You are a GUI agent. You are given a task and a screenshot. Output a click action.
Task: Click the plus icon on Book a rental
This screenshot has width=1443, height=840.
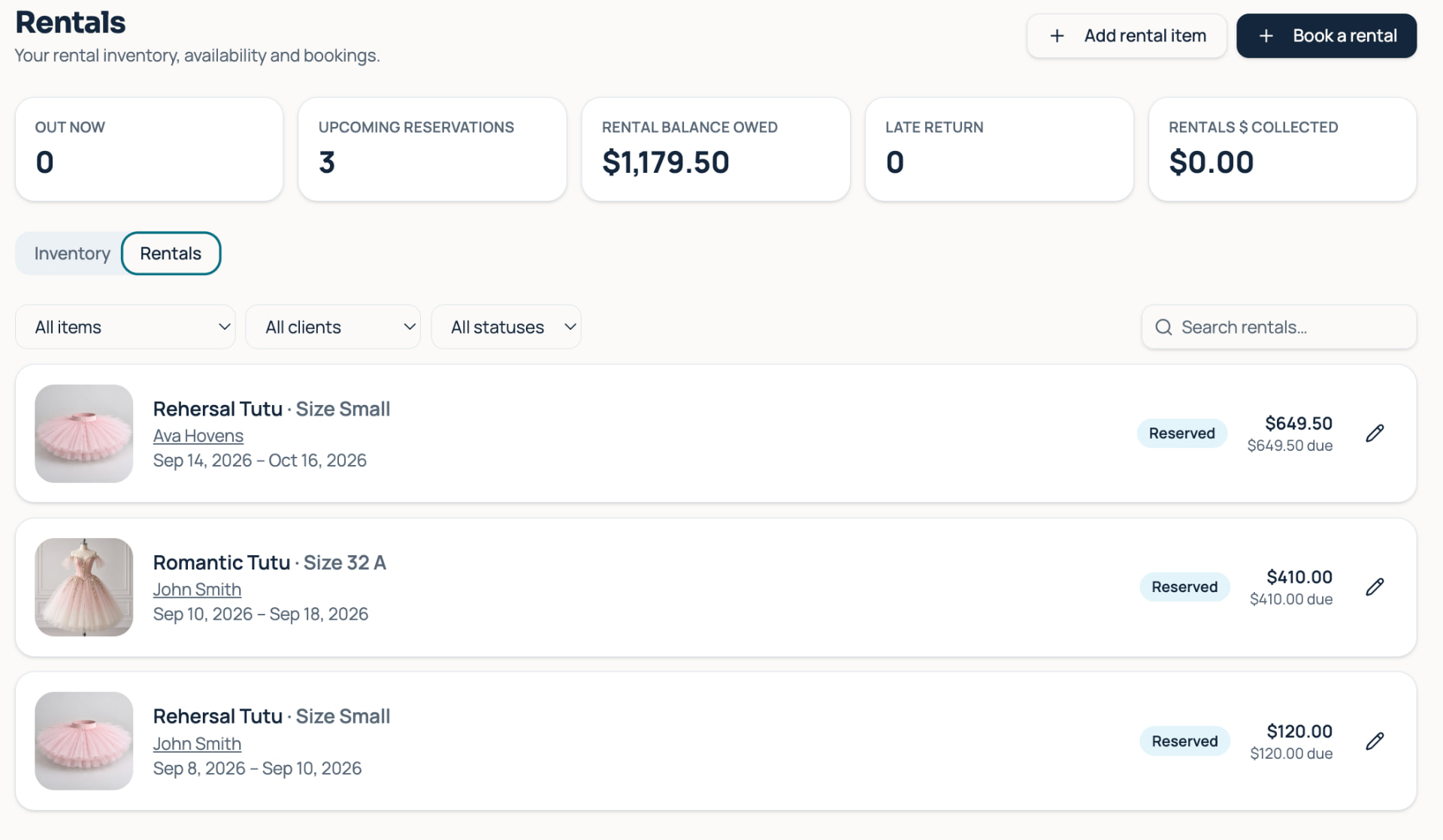tap(1266, 36)
